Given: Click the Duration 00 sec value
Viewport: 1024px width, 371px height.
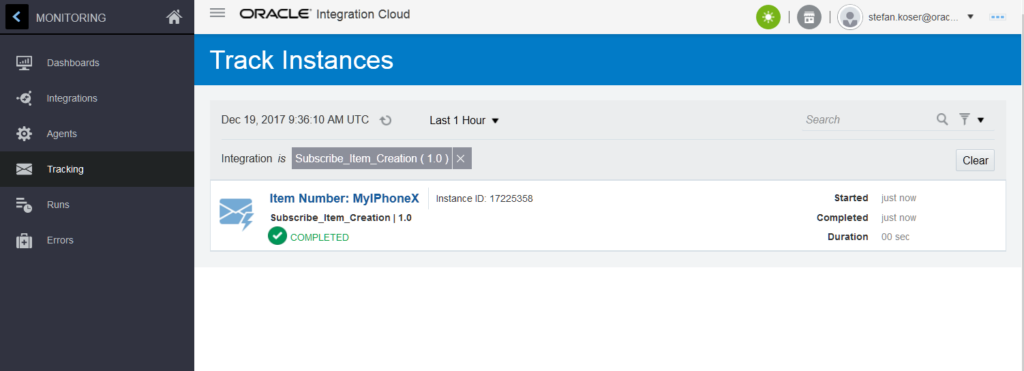Looking at the screenshot, I should pos(895,236).
